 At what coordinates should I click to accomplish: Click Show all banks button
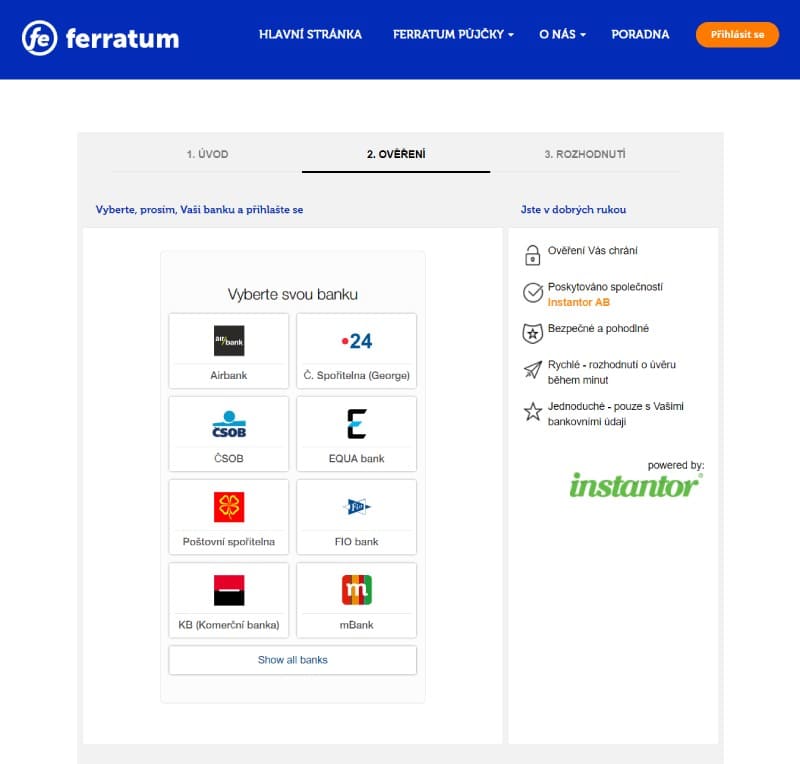point(292,660)
